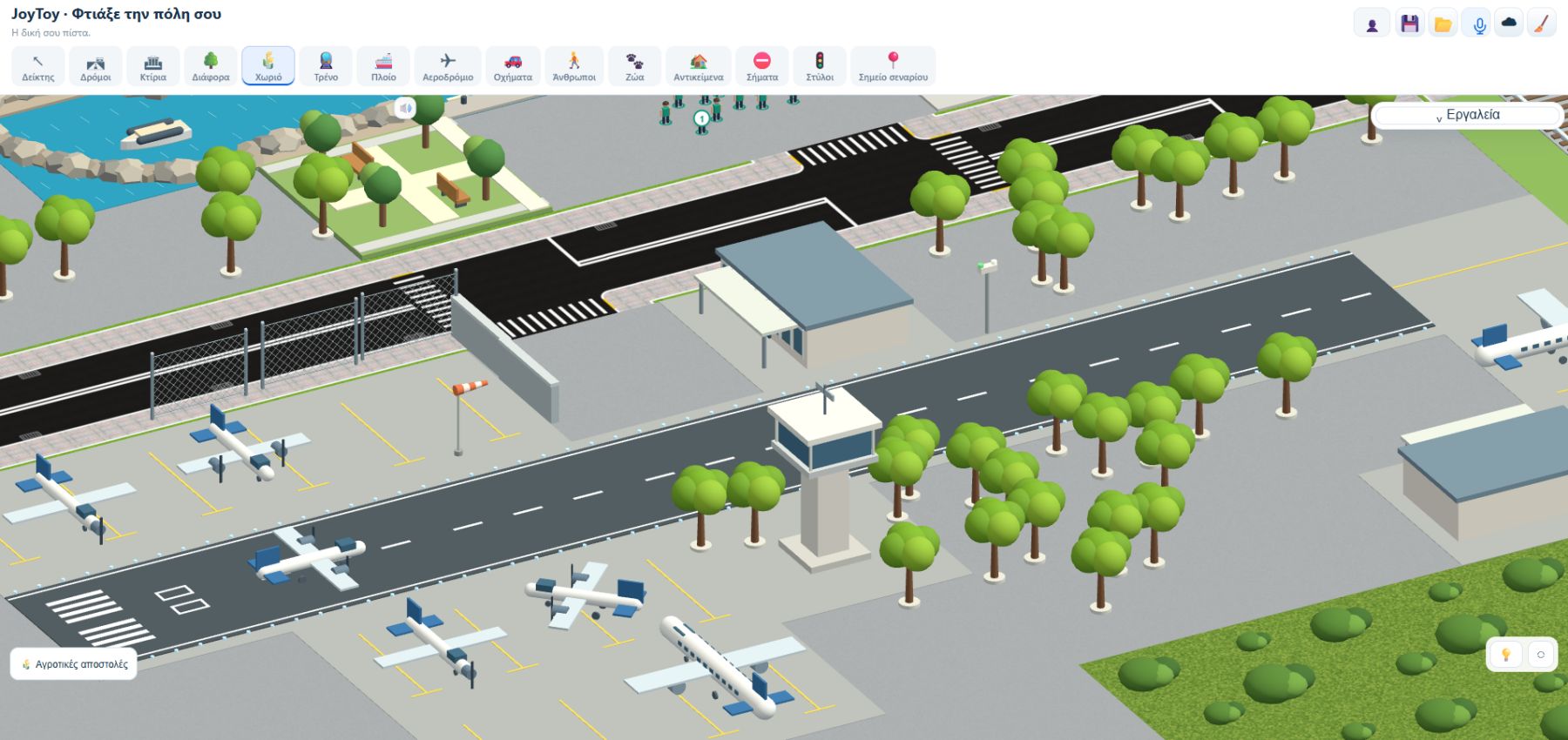1568x740 pixels.
Task: Click the circular refresh arrows button
Action: [1541, 655]
